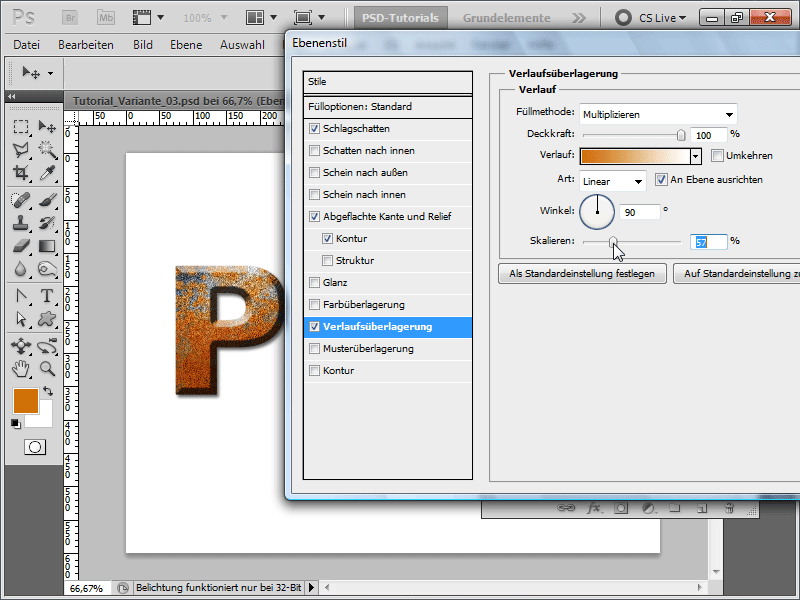Select the 3D Object Rotate tool
This screenshot has height=600, width=800.
pyautogui.click(x=21, y=346)
